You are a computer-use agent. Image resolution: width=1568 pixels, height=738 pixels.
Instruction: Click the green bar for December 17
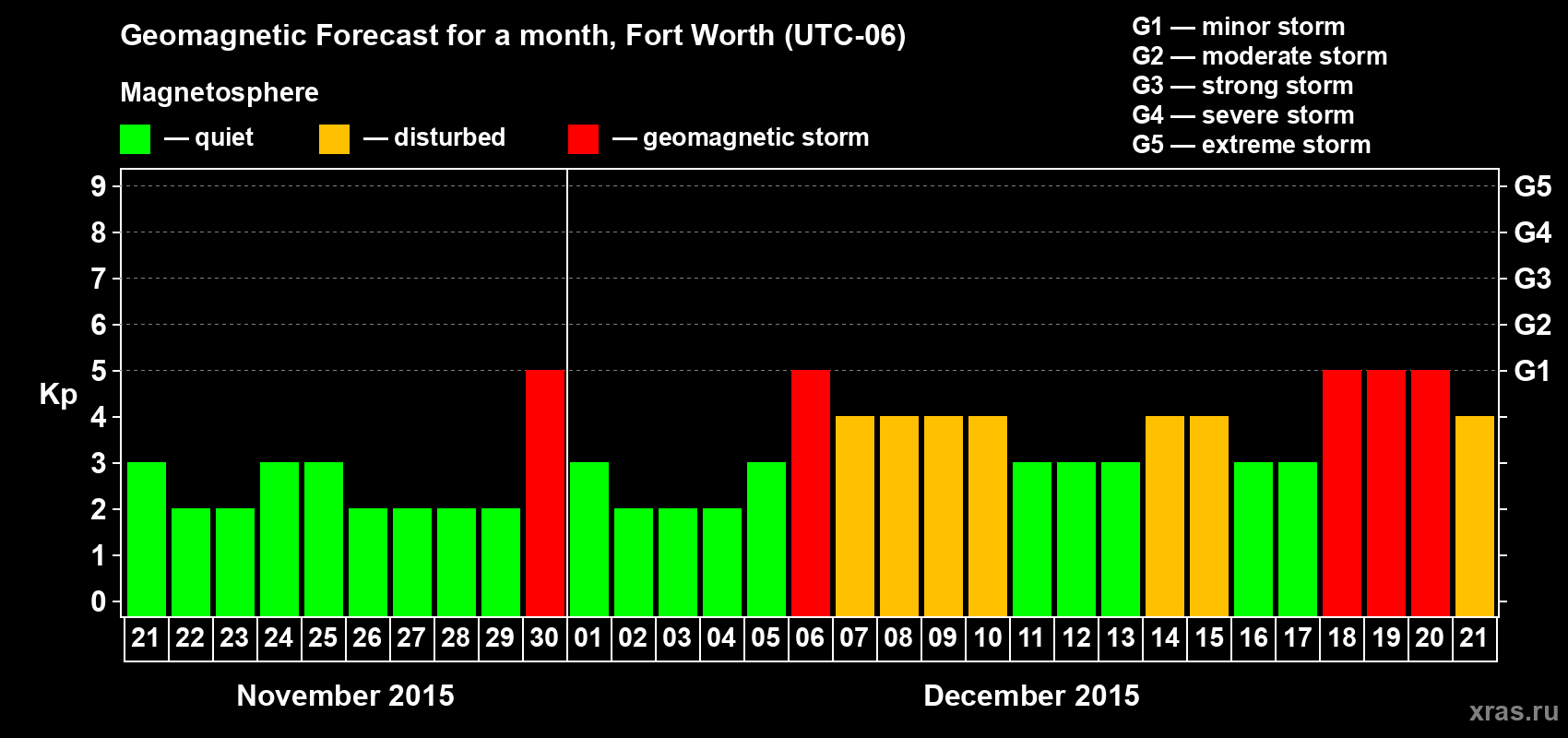click(1298, 539)
